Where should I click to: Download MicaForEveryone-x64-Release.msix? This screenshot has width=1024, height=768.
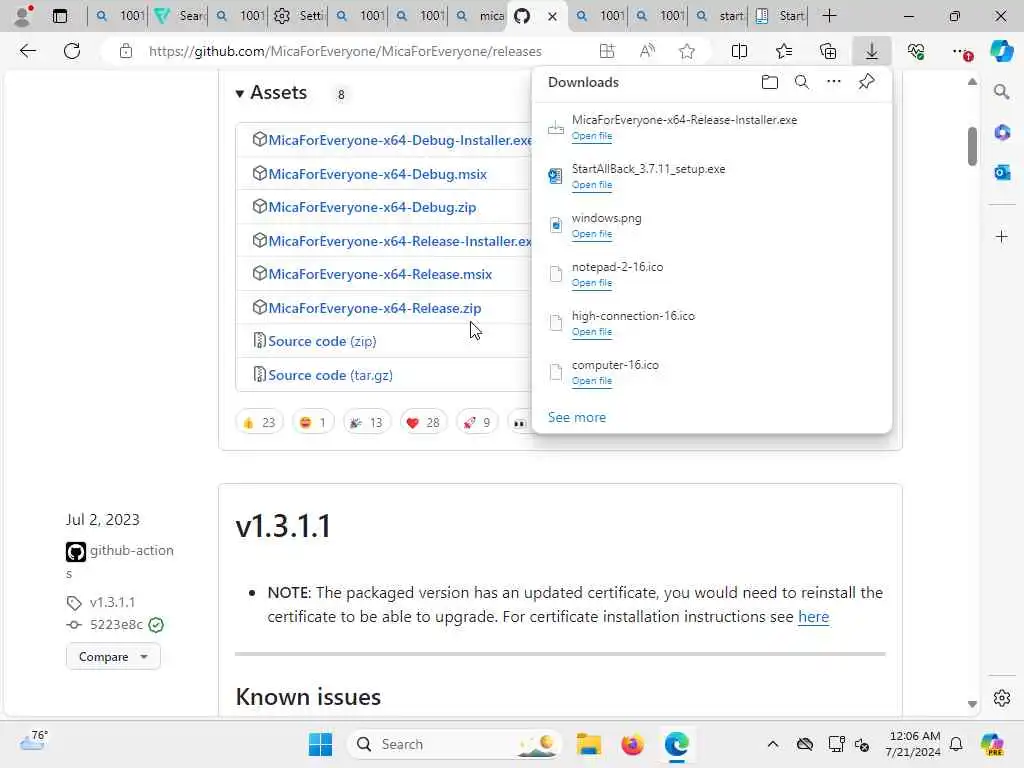pos(380,274)
